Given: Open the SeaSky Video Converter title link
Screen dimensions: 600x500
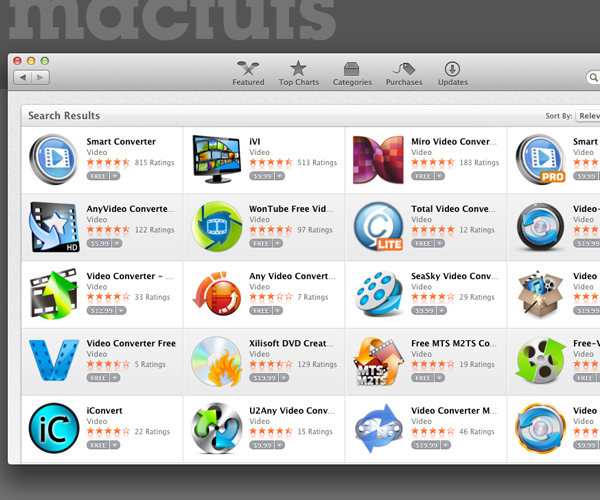Looking at the screenshot, I should tap(455, 276).
